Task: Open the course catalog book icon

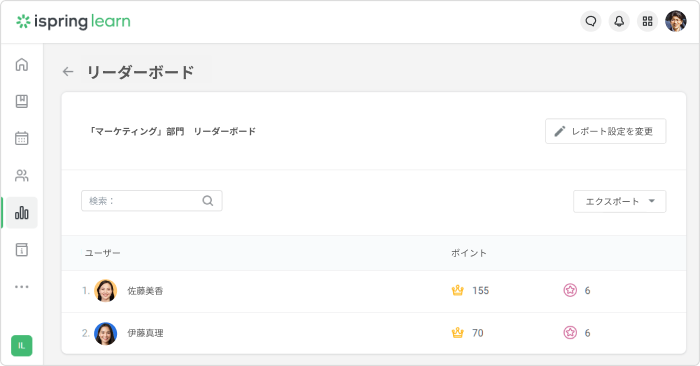Action: pyautogui.click(x=21, y=101)
